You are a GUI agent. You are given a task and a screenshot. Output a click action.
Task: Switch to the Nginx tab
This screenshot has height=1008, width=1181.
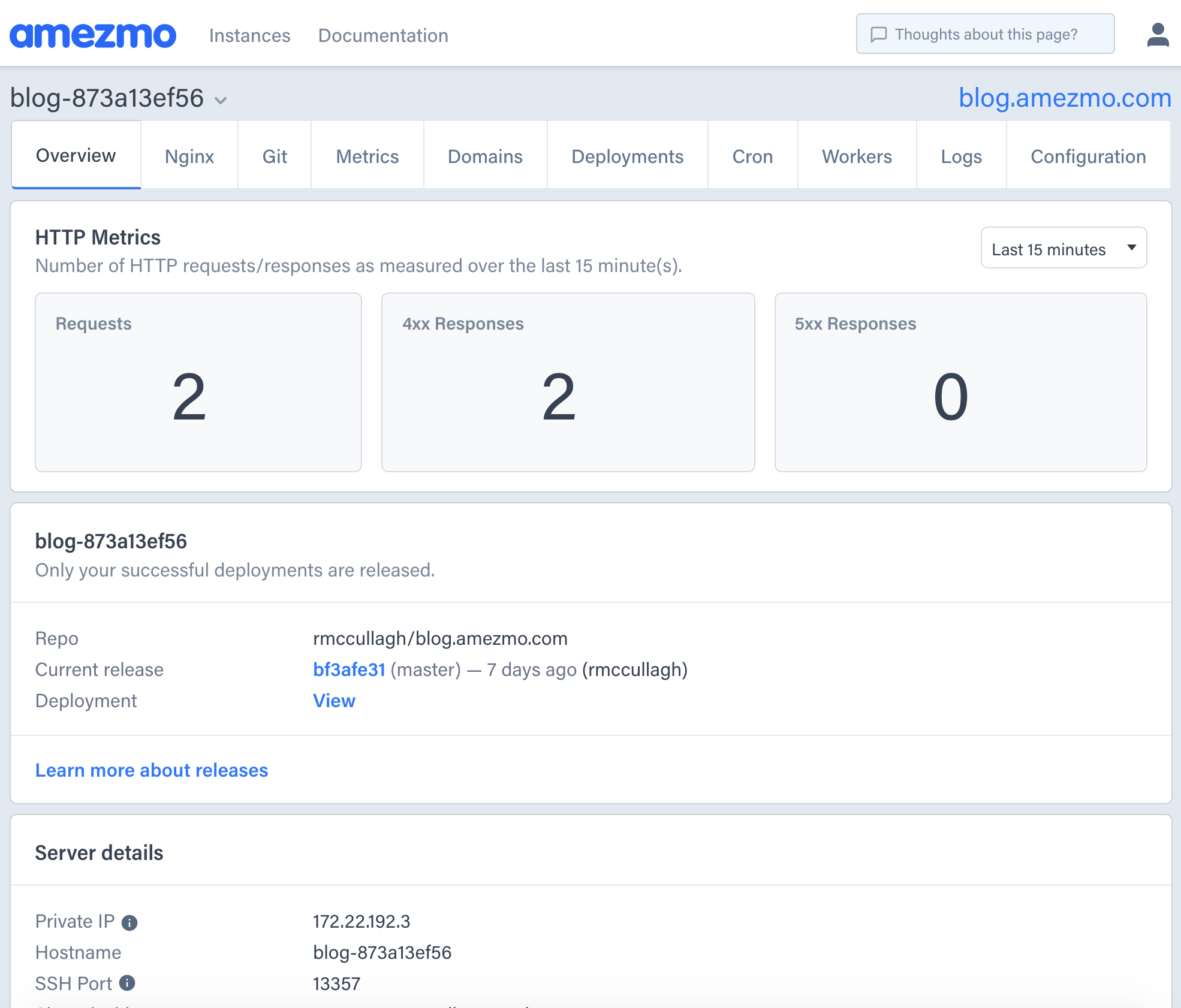pyautogui.click(x=189, y=156)
